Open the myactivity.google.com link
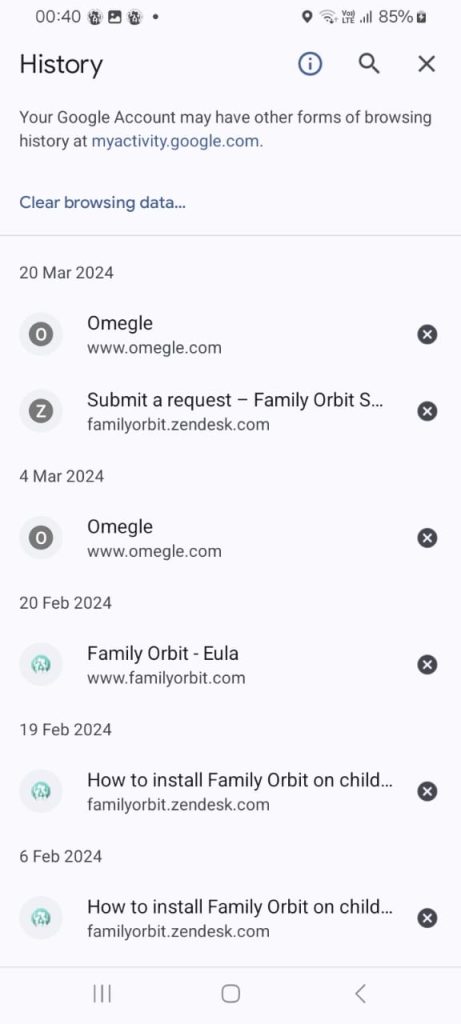 (175, 142)
